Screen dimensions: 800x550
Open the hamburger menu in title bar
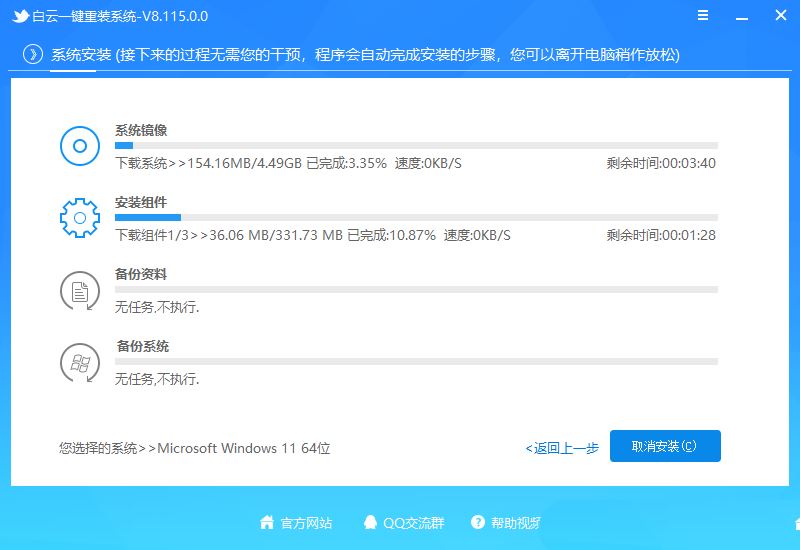pos(703,15)
